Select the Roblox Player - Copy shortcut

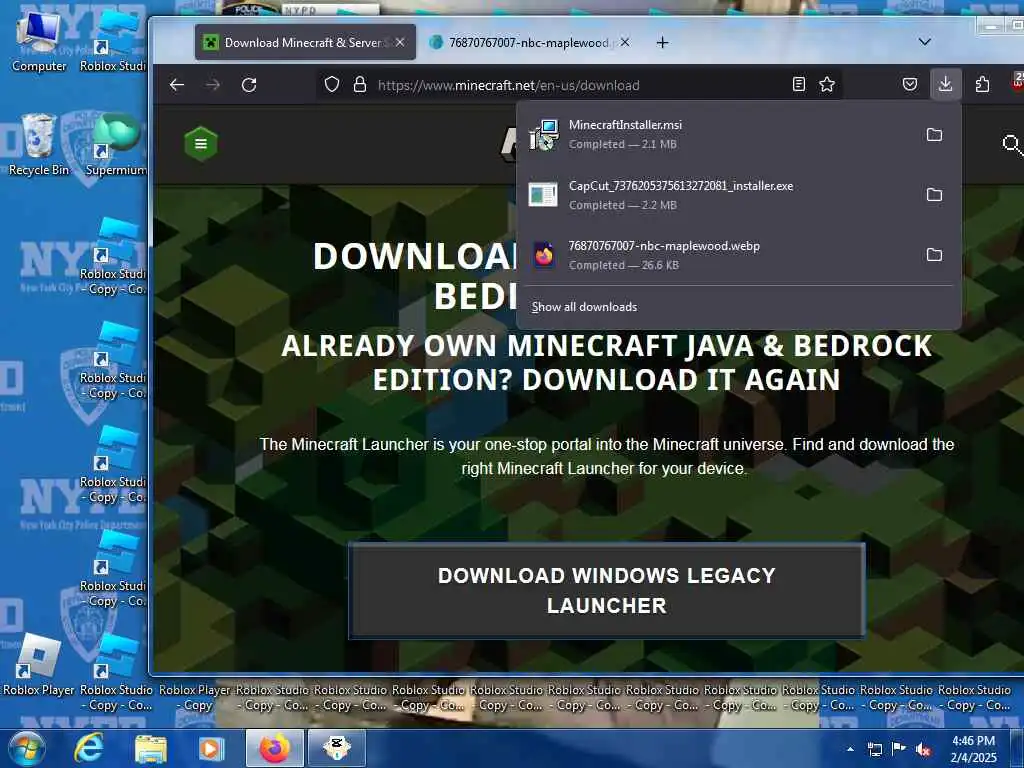coord(195,697)
